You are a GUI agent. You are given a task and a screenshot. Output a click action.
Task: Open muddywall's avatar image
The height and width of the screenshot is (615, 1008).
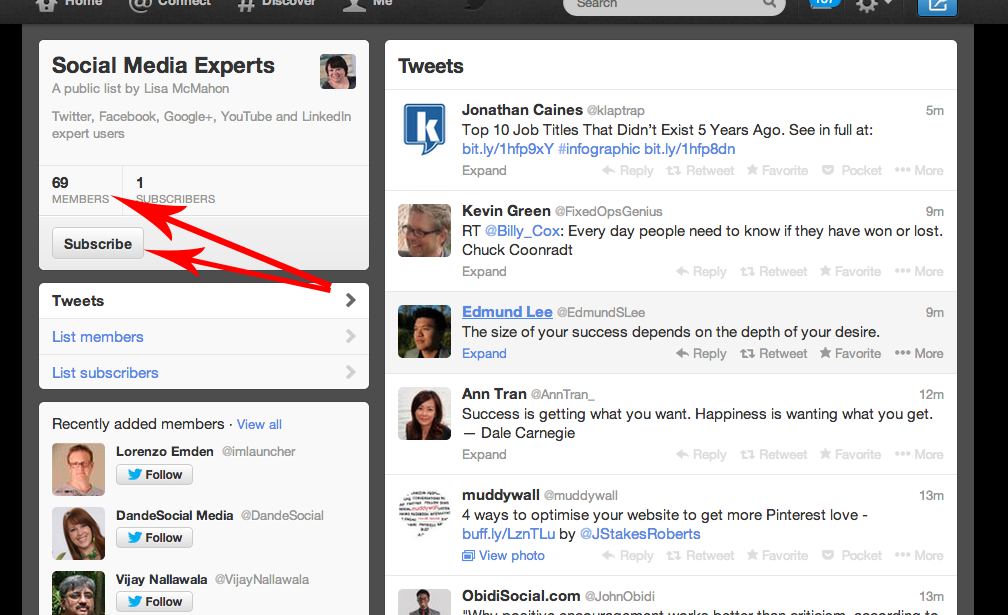pyautogui.click(x=424, y=514)
